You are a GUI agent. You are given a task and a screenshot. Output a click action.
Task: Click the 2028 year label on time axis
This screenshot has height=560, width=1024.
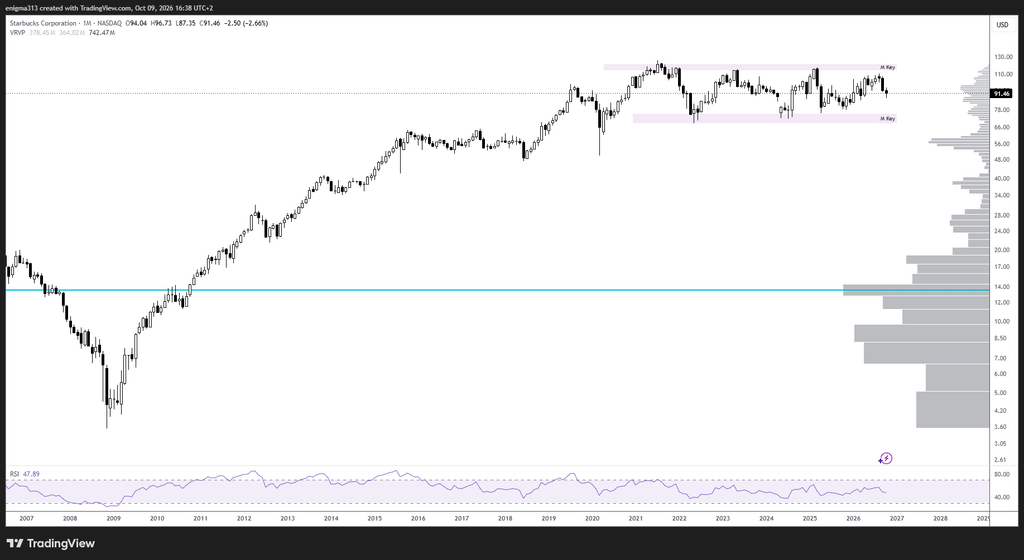940,519
